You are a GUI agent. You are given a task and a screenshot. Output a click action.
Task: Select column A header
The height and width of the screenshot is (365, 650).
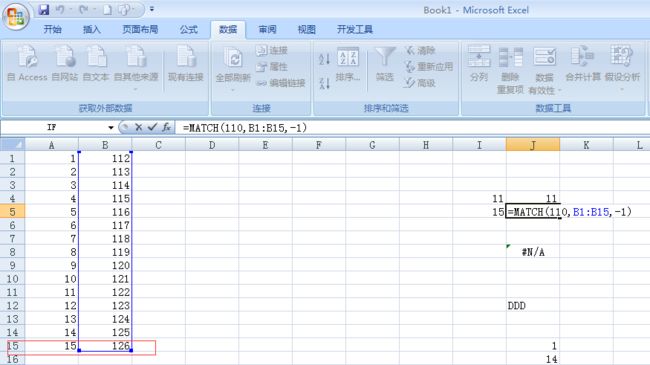51,145
